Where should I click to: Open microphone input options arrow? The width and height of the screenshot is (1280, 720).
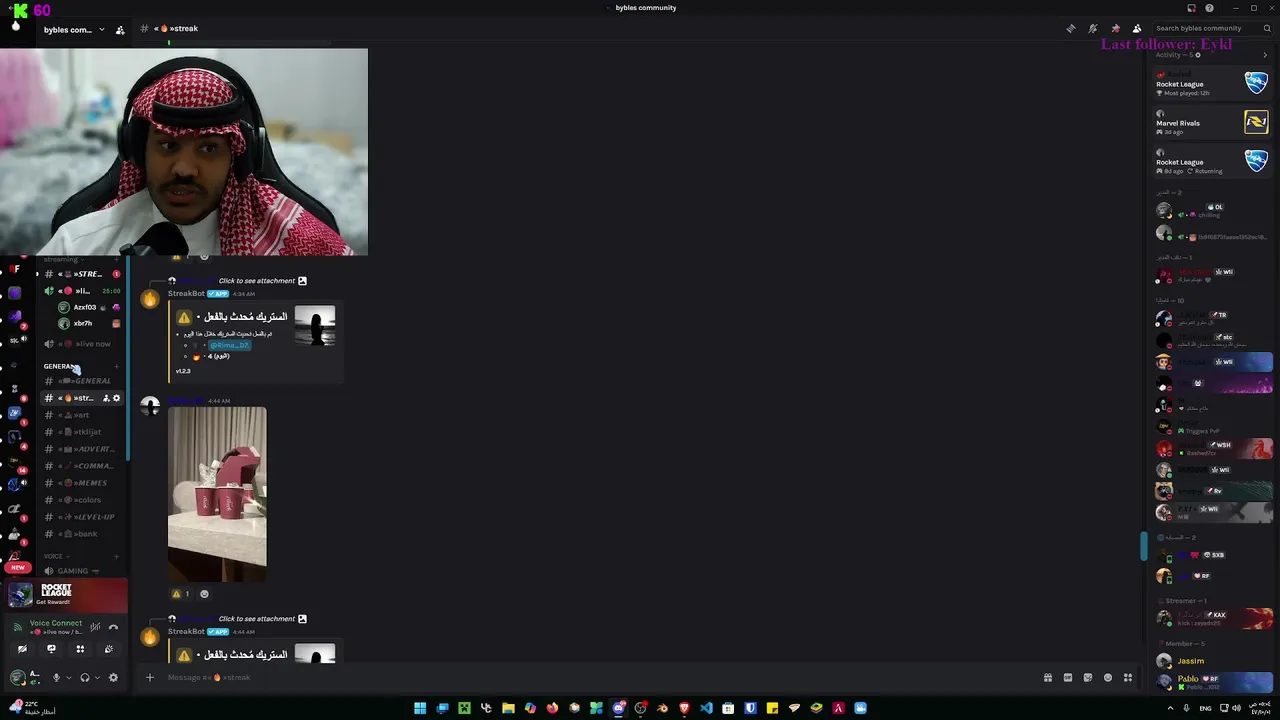[68, 677]
